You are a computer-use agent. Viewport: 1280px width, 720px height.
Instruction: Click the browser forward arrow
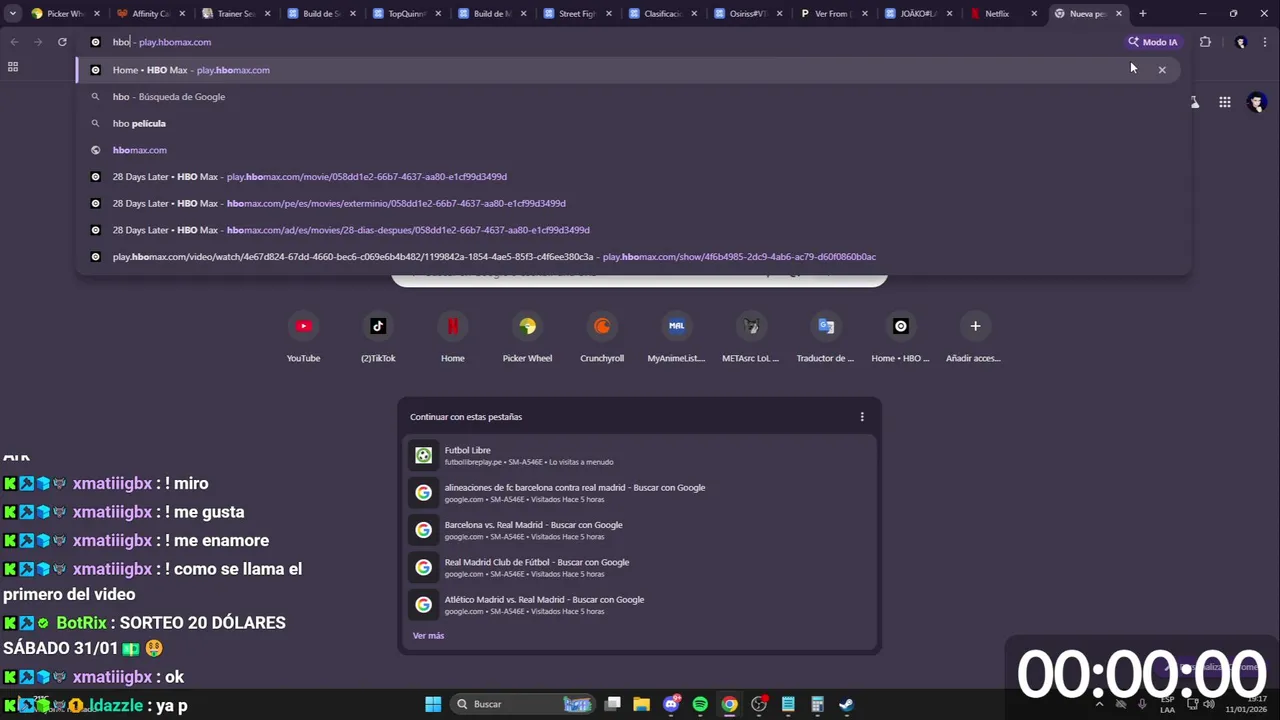click(x=38, y=42)
